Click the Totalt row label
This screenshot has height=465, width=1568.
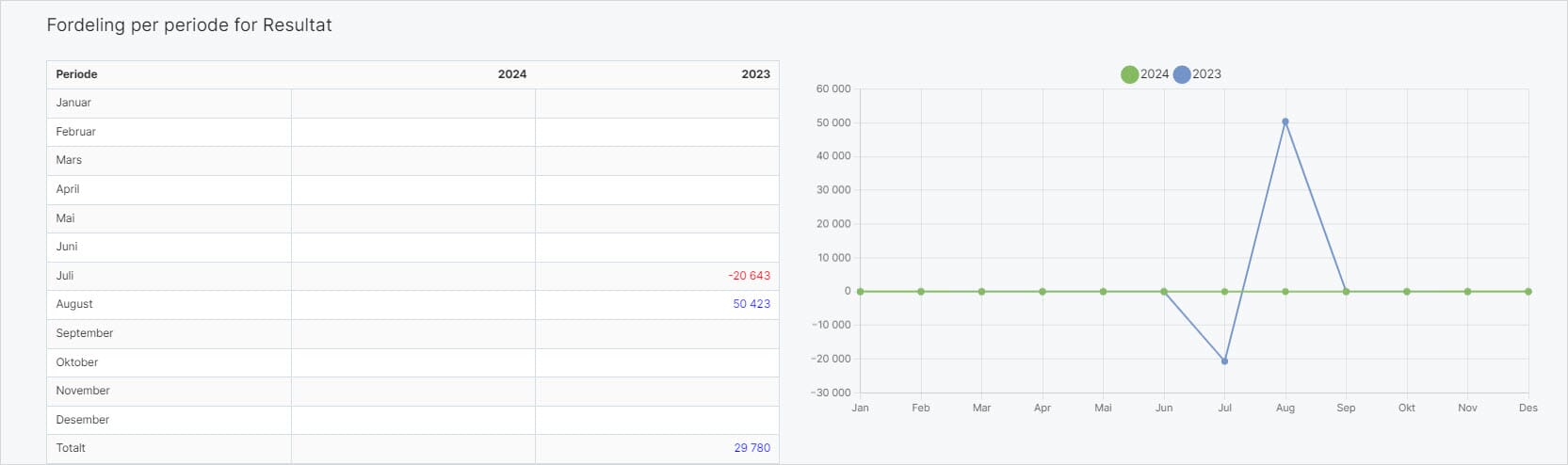pos(71,448)
